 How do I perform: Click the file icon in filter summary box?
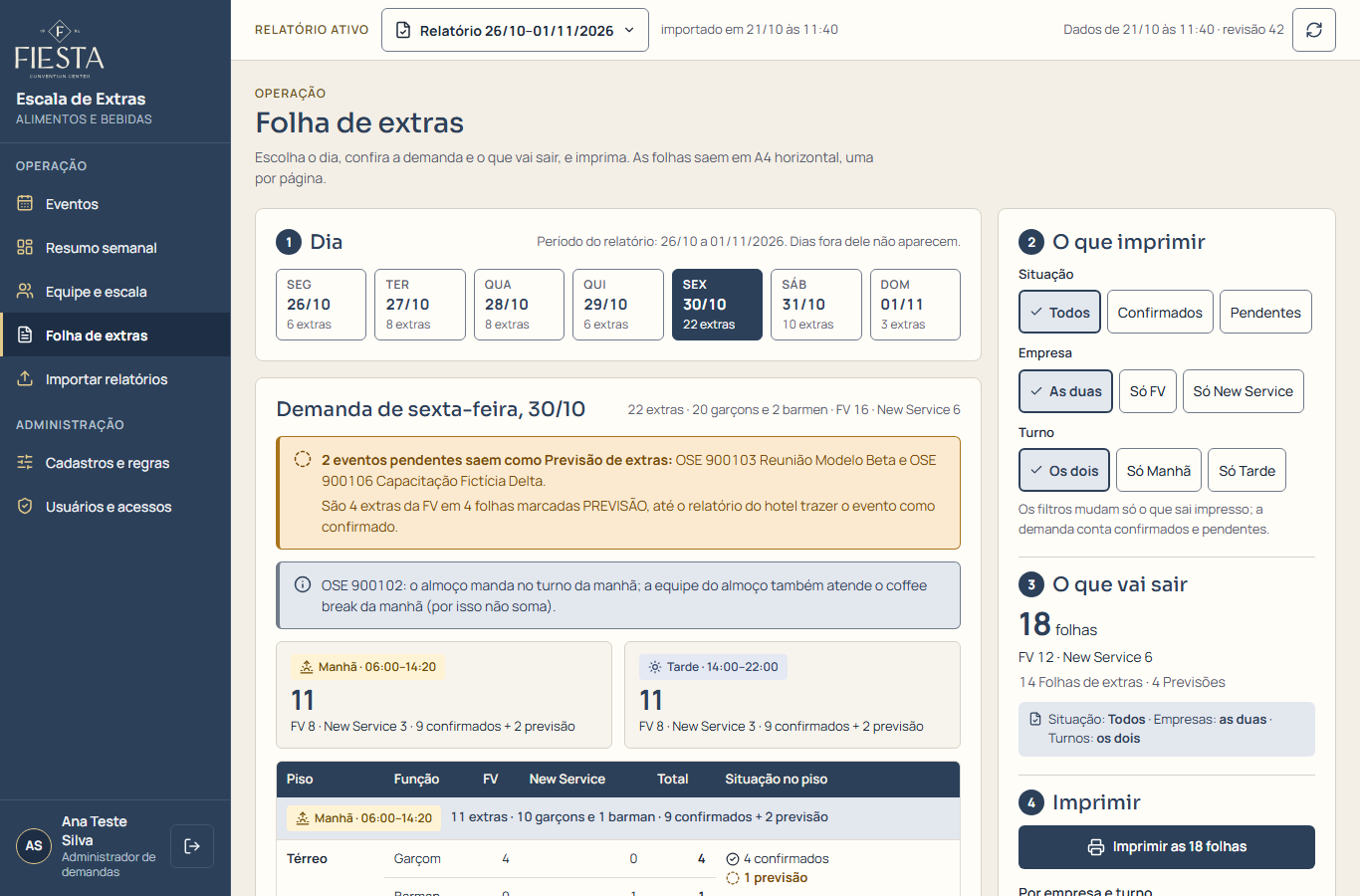[1035, 719]
